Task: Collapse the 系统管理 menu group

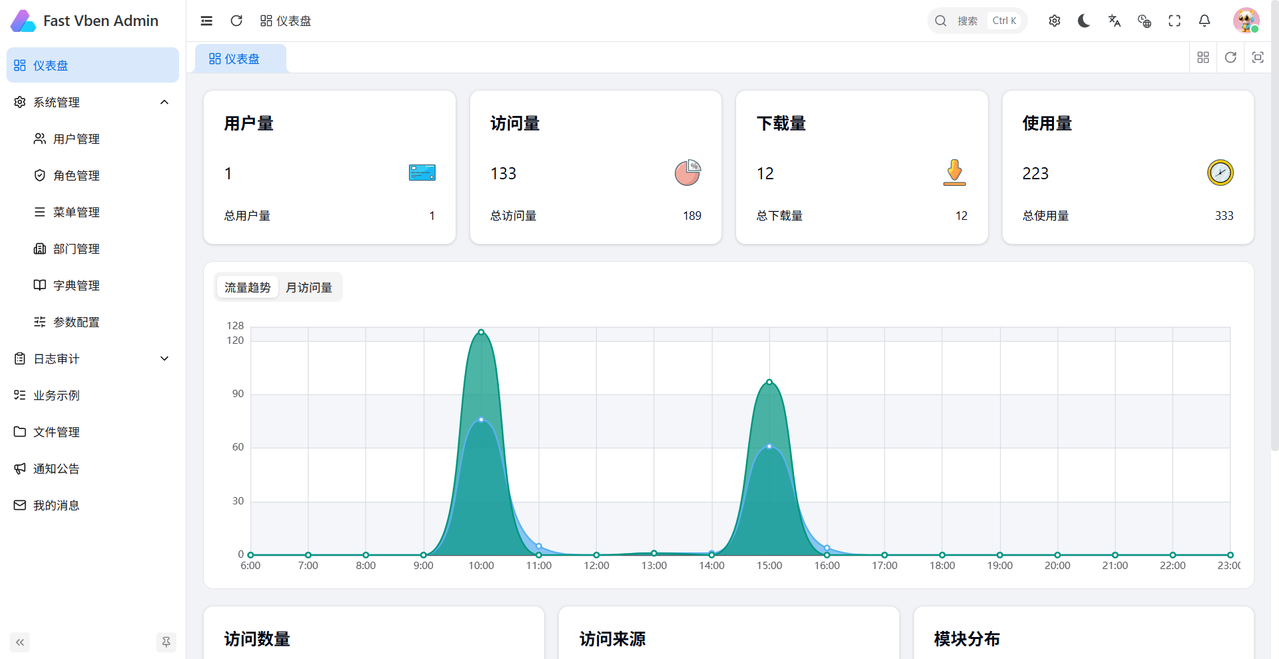Action: click(x=93, y=102)
